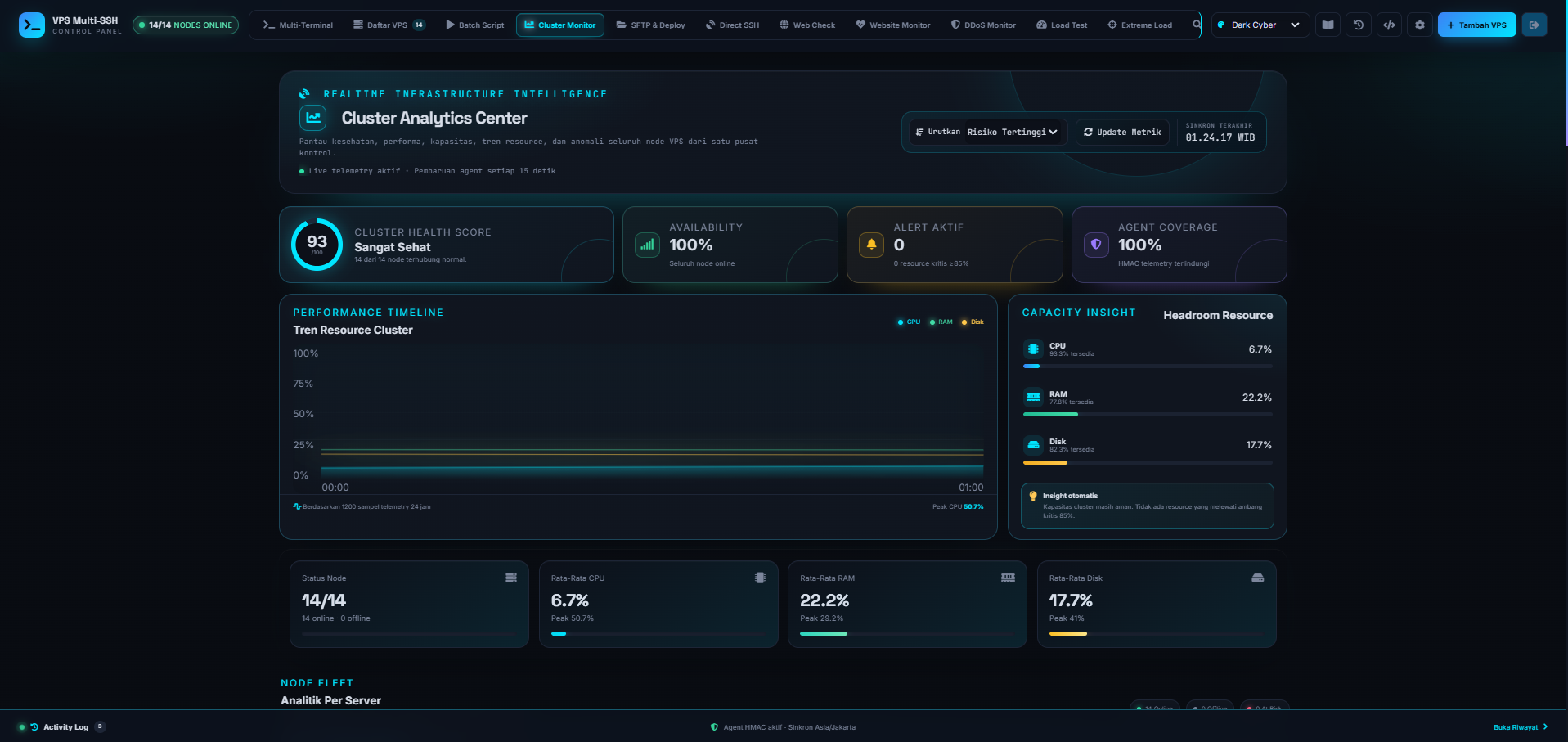1568x742 pixels.
Task: Open the Batch Script tab
Action: (474, 25)
